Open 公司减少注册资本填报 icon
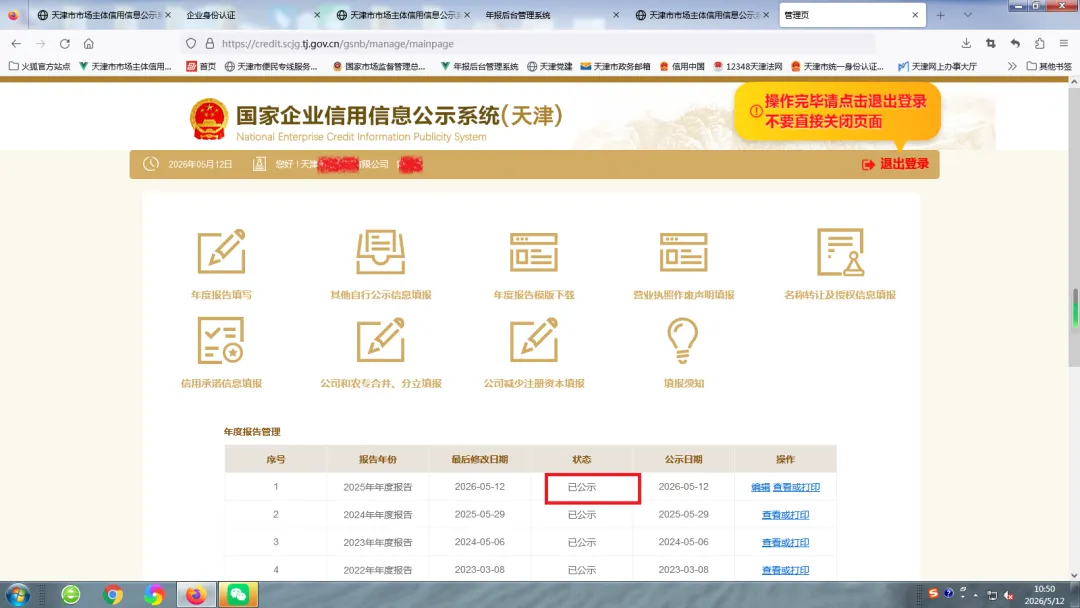This screenshot has height=608, width=1080. tap(534, 340)
